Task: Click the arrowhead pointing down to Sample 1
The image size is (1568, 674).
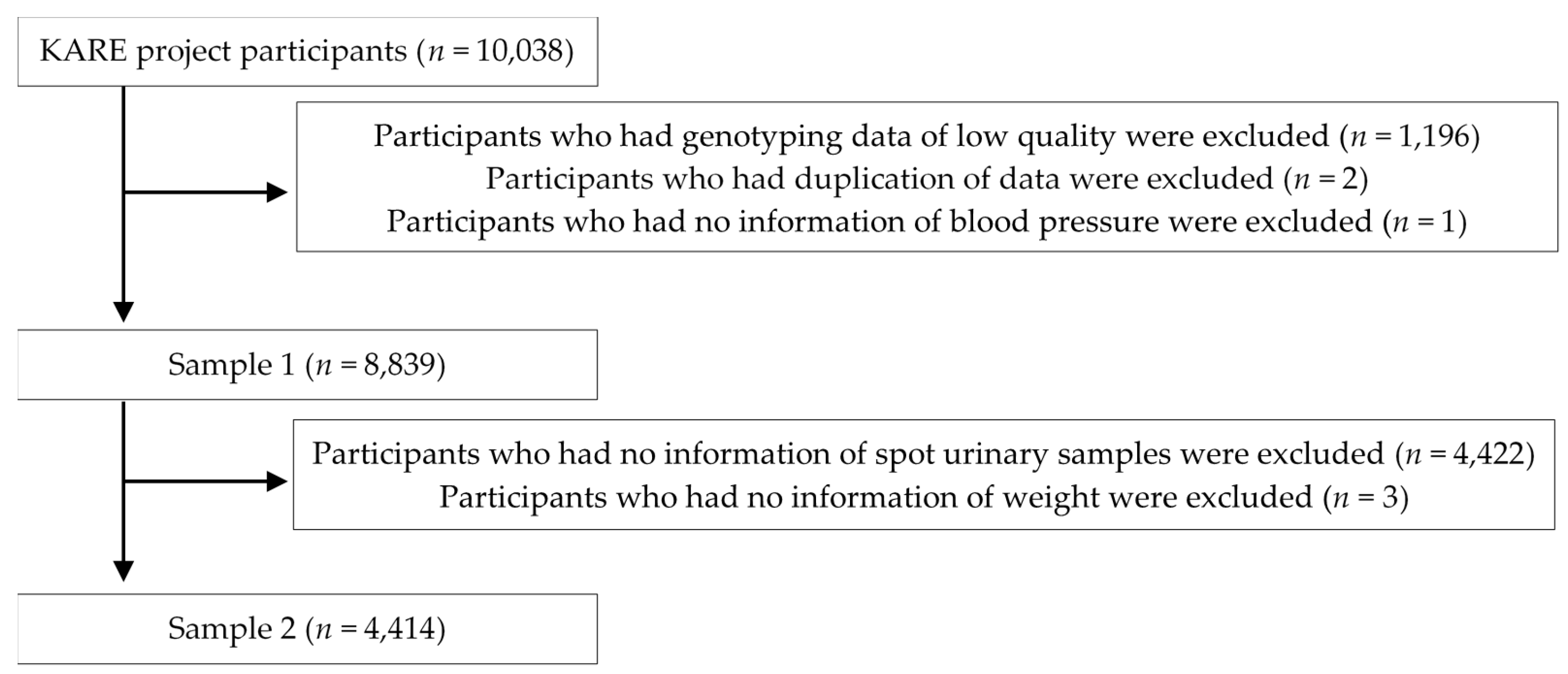Action: click(x=124, y=311)
